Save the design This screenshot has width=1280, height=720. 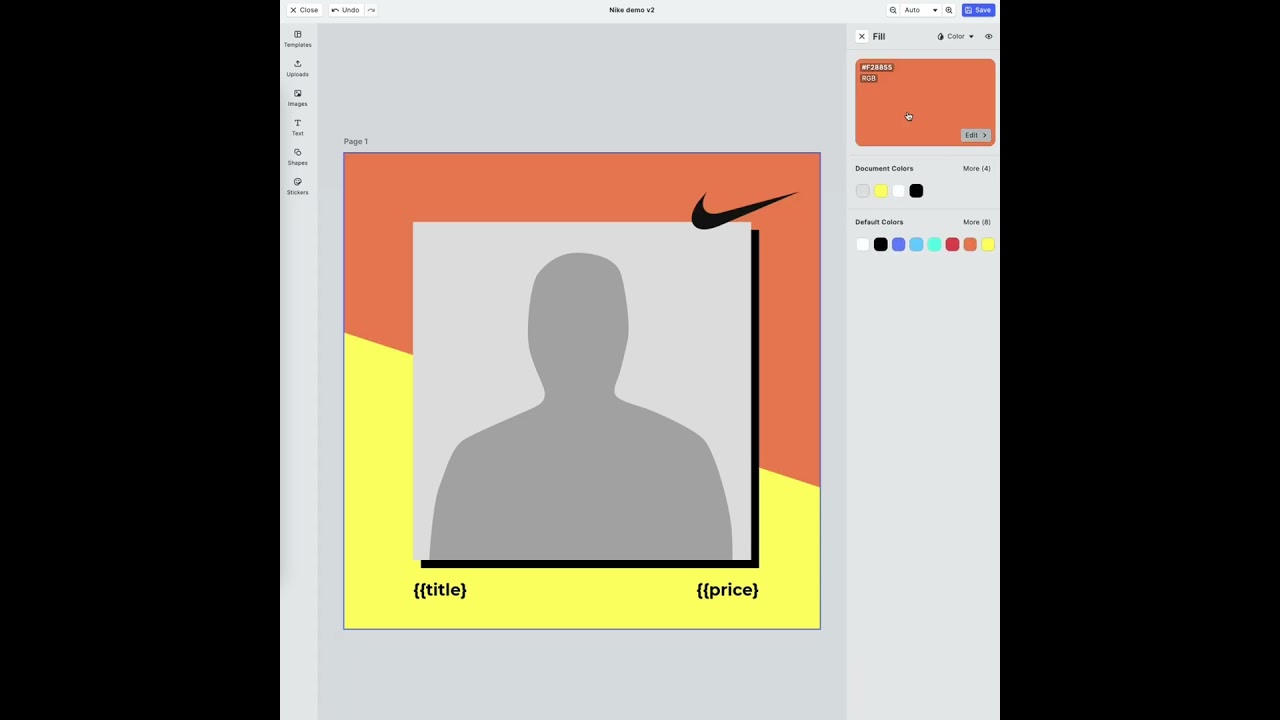[x=978, y=10]
